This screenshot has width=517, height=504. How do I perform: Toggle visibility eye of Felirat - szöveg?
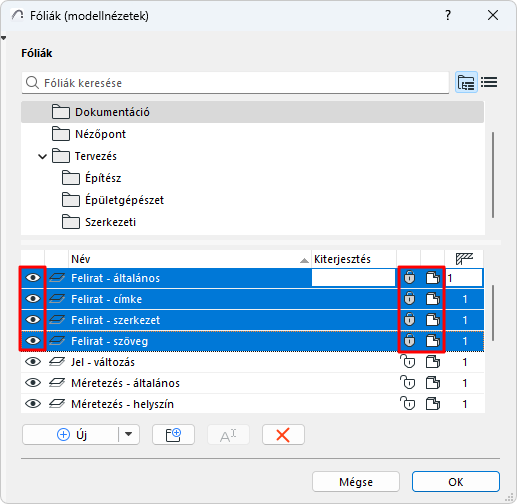33,341
